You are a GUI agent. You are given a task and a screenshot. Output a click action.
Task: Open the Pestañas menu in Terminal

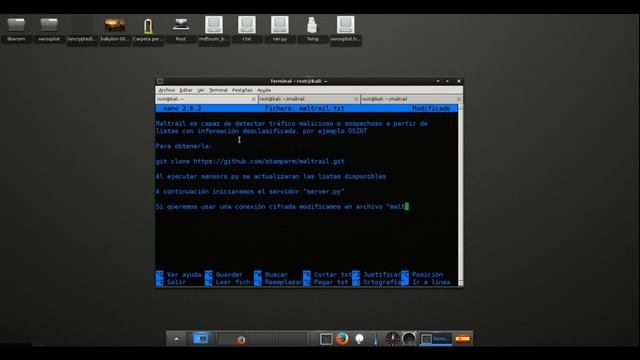tap(242, 90)
